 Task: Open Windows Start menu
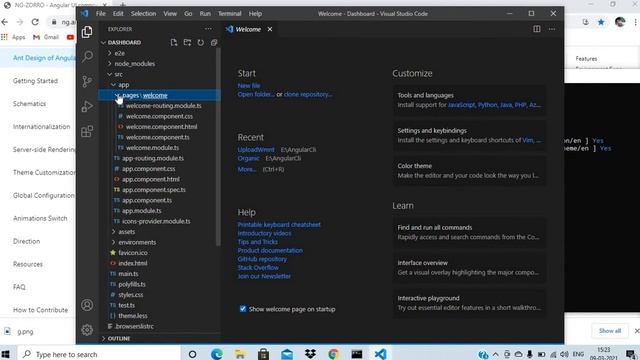tap(6, 354)
